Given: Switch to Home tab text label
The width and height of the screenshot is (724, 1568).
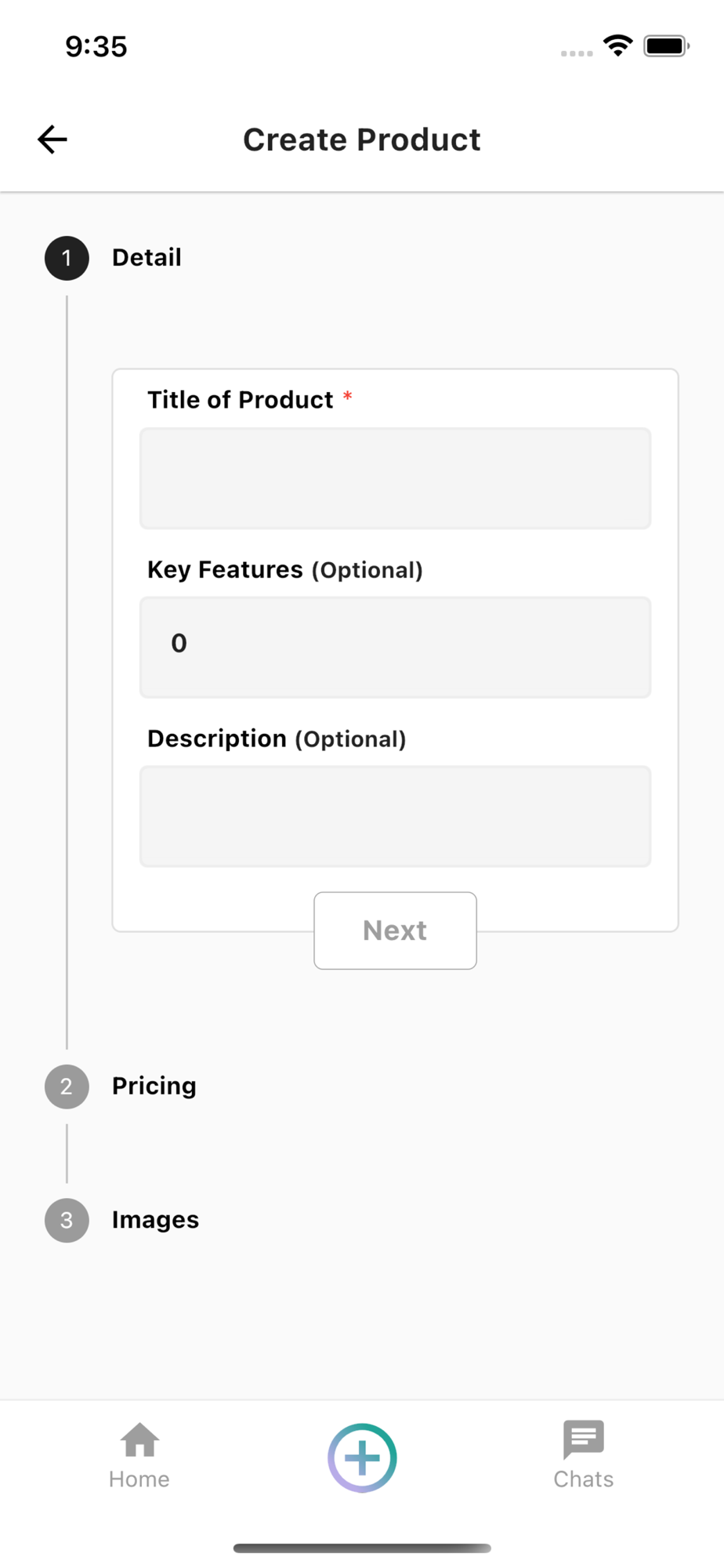Looking at the screenshot, I should (139, 1479).
